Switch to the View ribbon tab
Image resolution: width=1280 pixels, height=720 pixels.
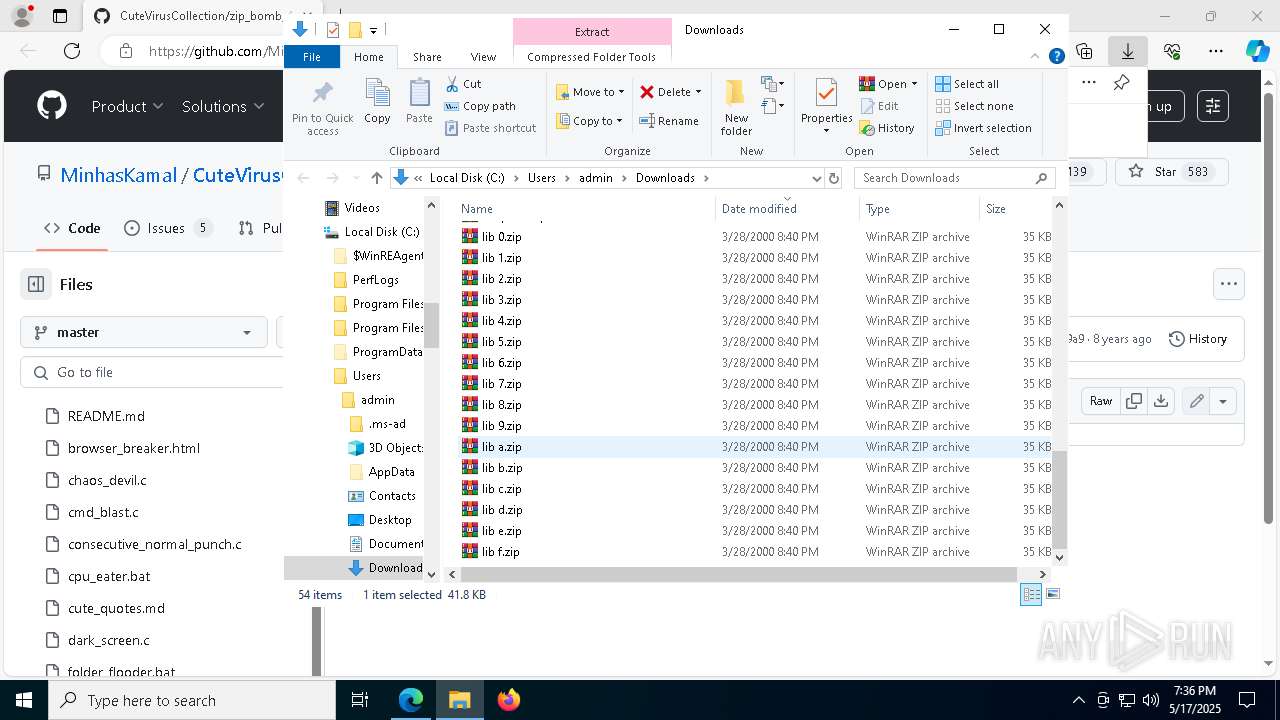(x=483, y=57)
